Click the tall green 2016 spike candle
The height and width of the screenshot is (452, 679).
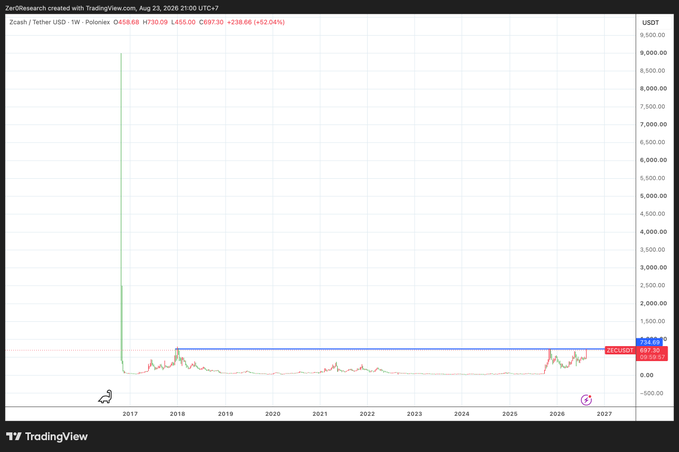pos(121,208)
